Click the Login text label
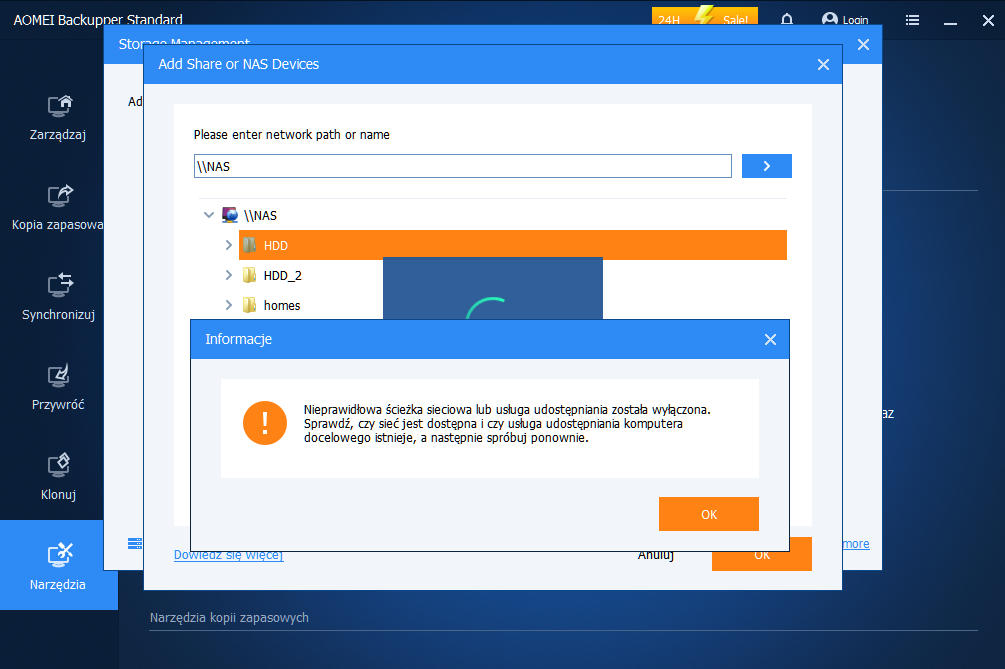The width and height of the screenshot is (1005, 669). click(855, 21)
